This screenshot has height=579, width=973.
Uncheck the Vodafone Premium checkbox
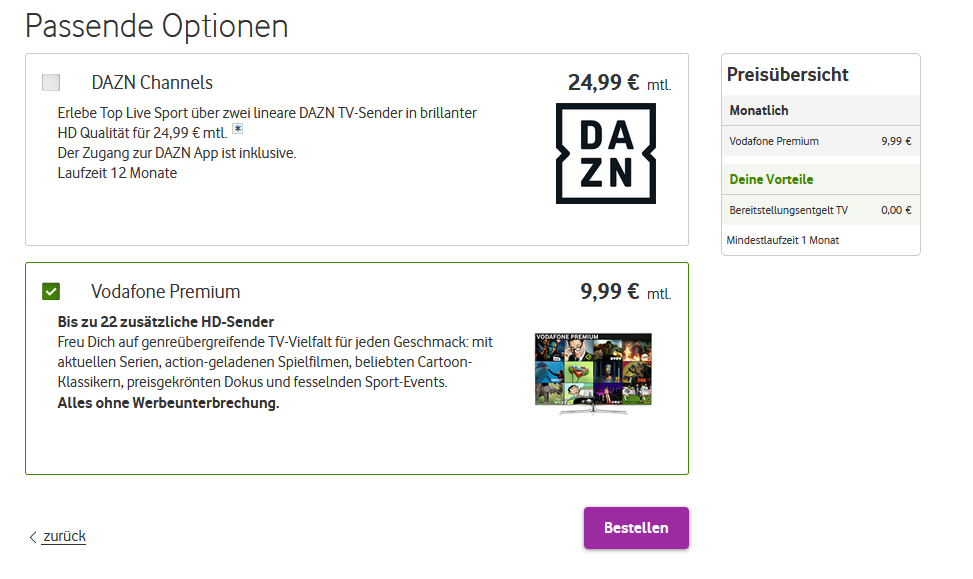click(51, 291)
